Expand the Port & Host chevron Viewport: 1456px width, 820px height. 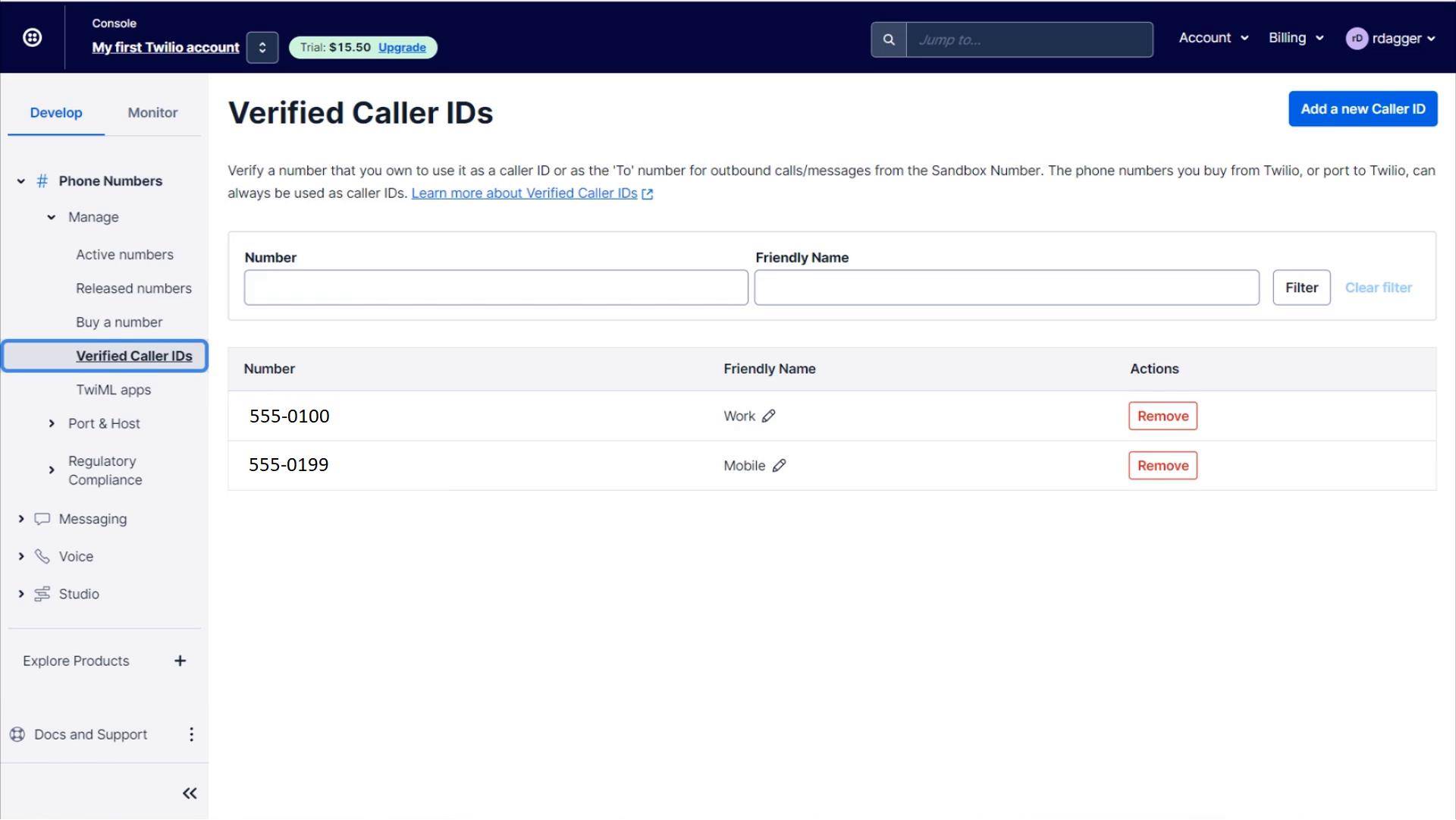pyautogui.click(x=52, y=423)
